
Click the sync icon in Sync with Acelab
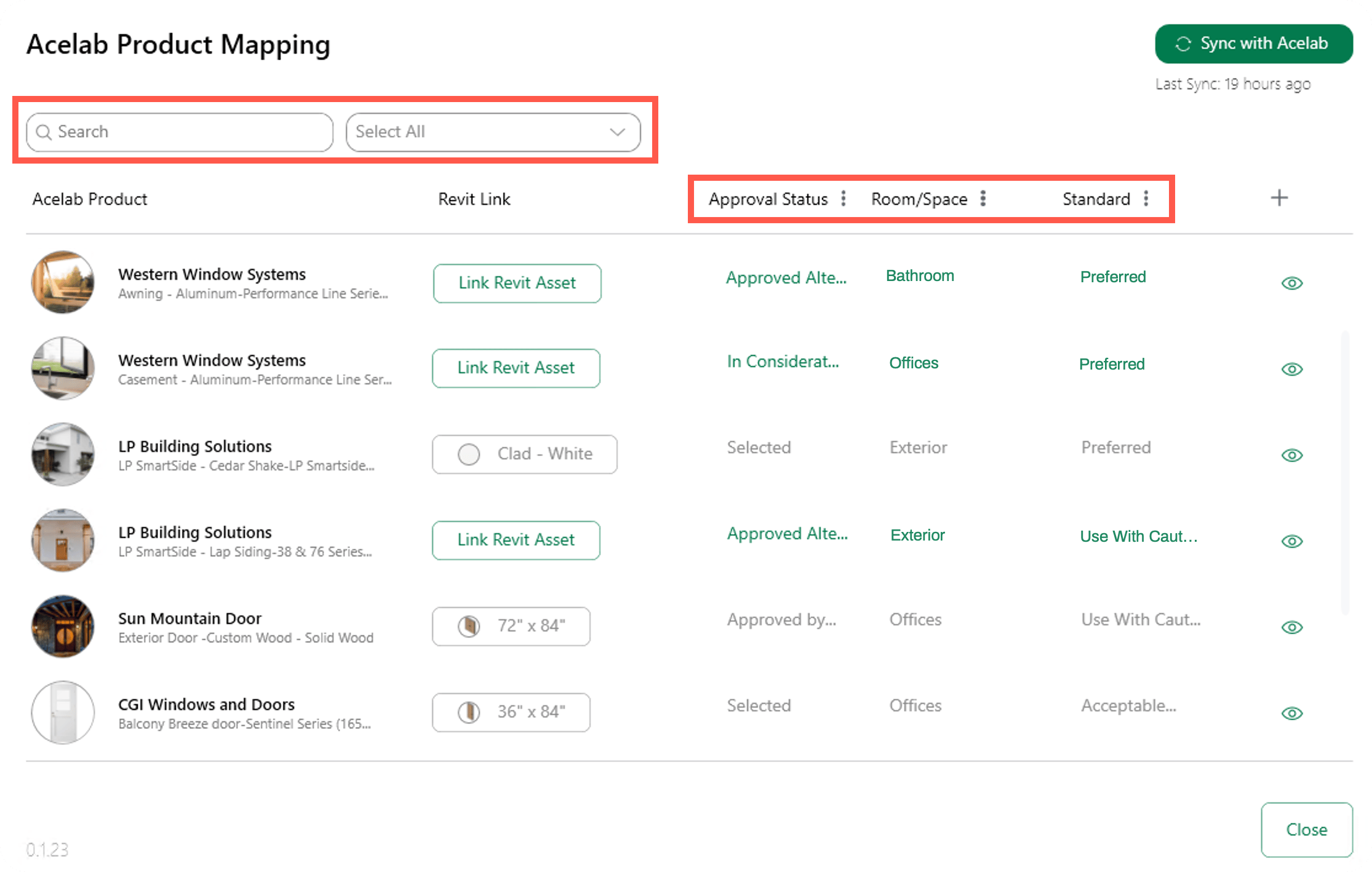pyautogui.click(x=1183, y=44)
